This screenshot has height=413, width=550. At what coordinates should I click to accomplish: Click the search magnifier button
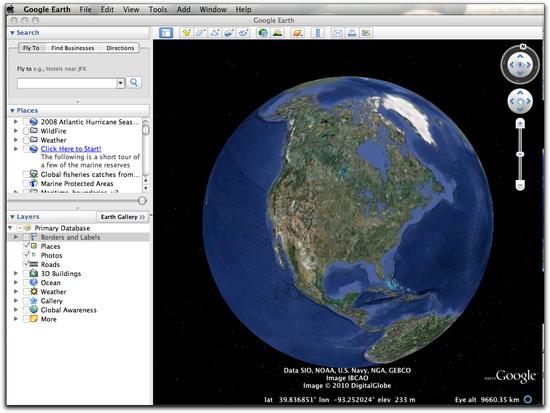pyautogui.click(x=134, y=82)
